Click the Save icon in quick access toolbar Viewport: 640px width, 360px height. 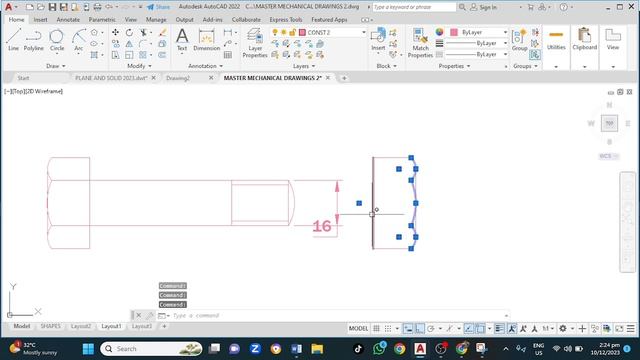[x=52, y=7]
